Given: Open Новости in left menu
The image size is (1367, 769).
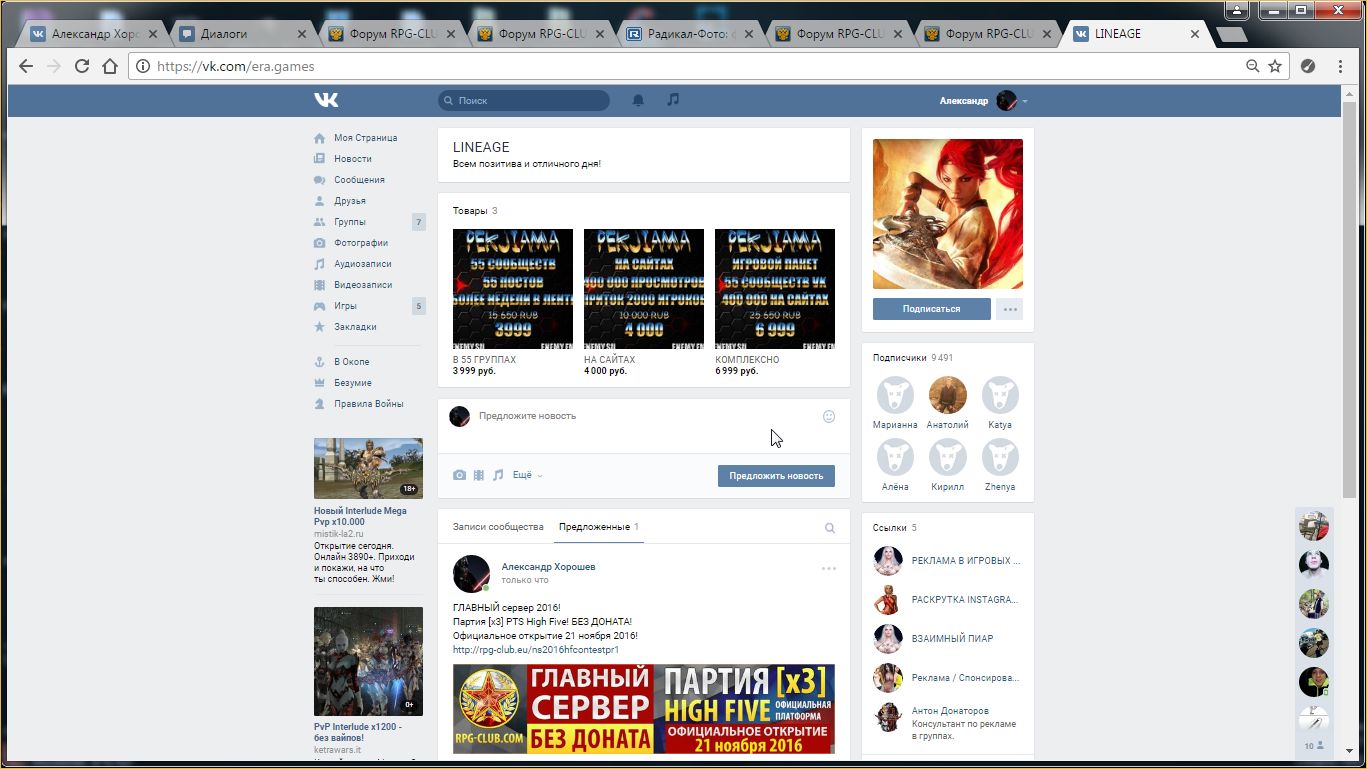Looking at the screenshot, I should tap(353, 159).
